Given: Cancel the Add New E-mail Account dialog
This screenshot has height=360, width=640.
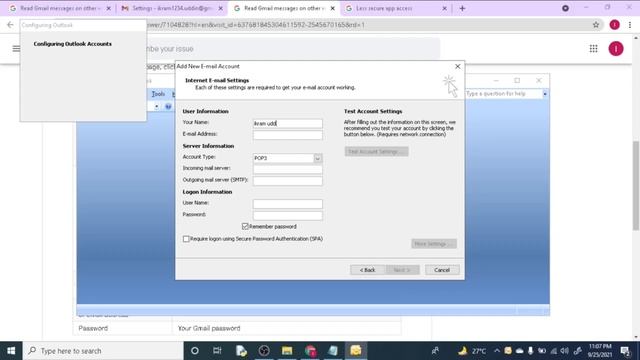Looking at the screenshot, I should pyautogui.click(x=442, y=270).
